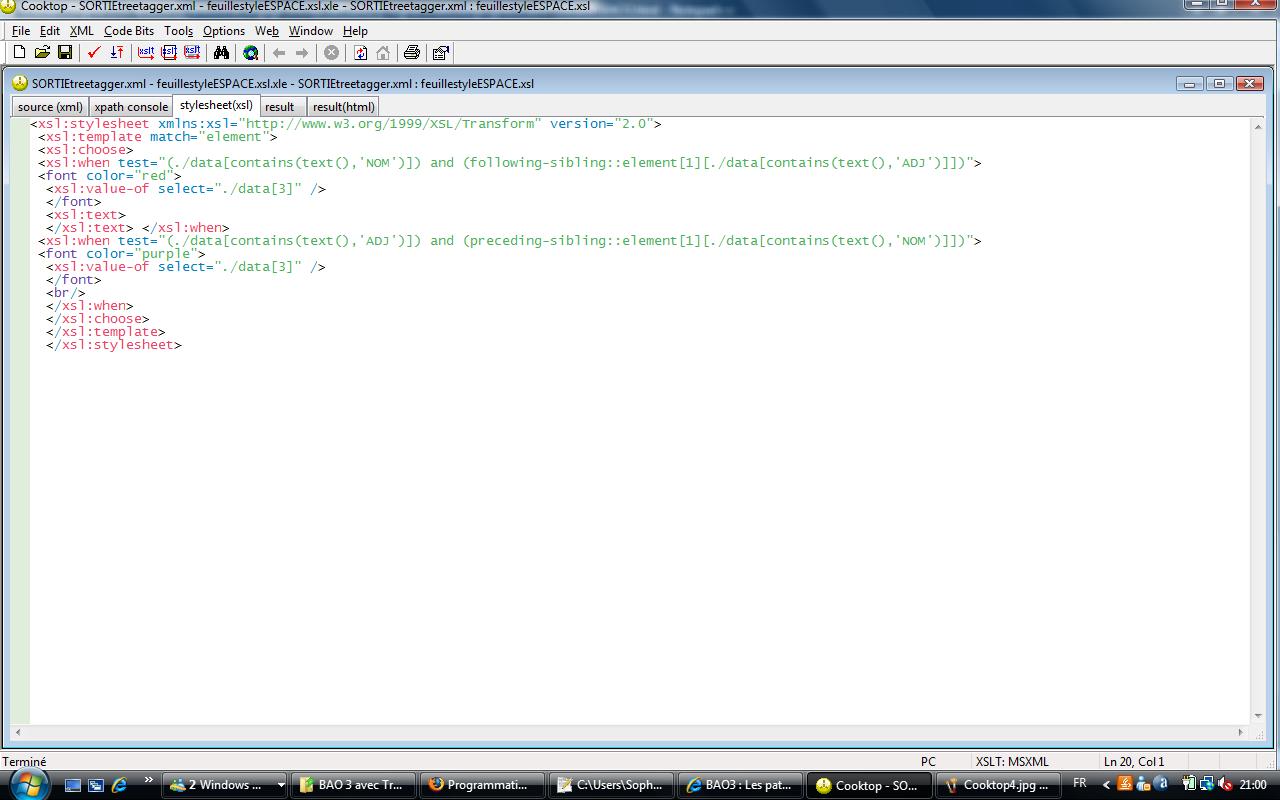Expand the quick launch chevron
Image resolution: width=1280 pixels, height=800 pixels.
pyautogui.click(x=149, y=780)
